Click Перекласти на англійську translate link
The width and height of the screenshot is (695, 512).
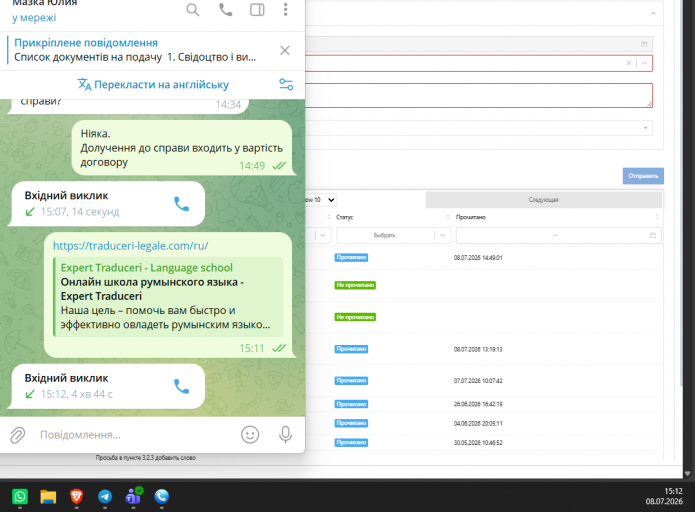click(153, 85)
